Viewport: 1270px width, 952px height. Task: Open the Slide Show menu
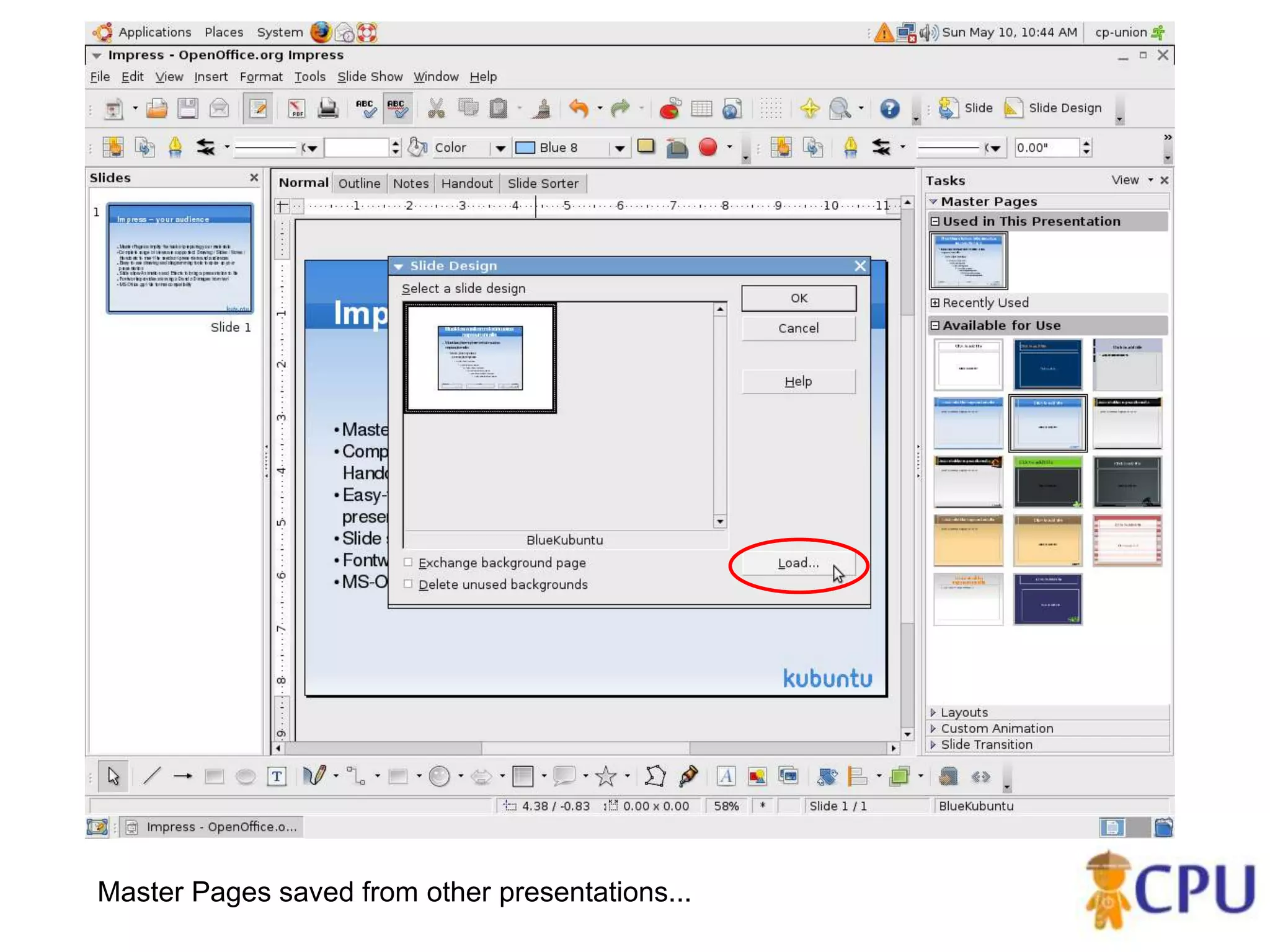tap(370, 77)
